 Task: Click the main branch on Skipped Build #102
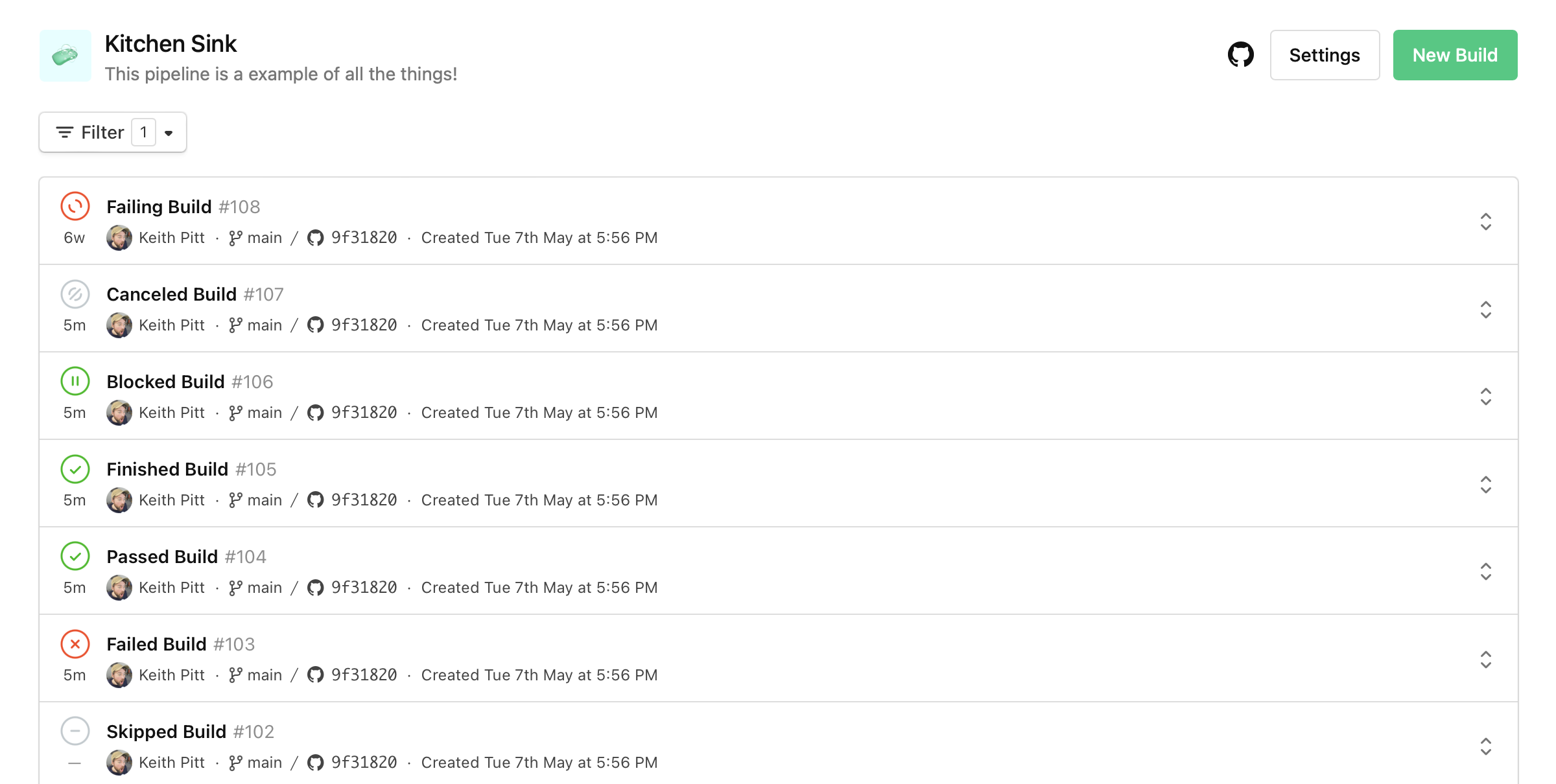click(x=265, y=763)
